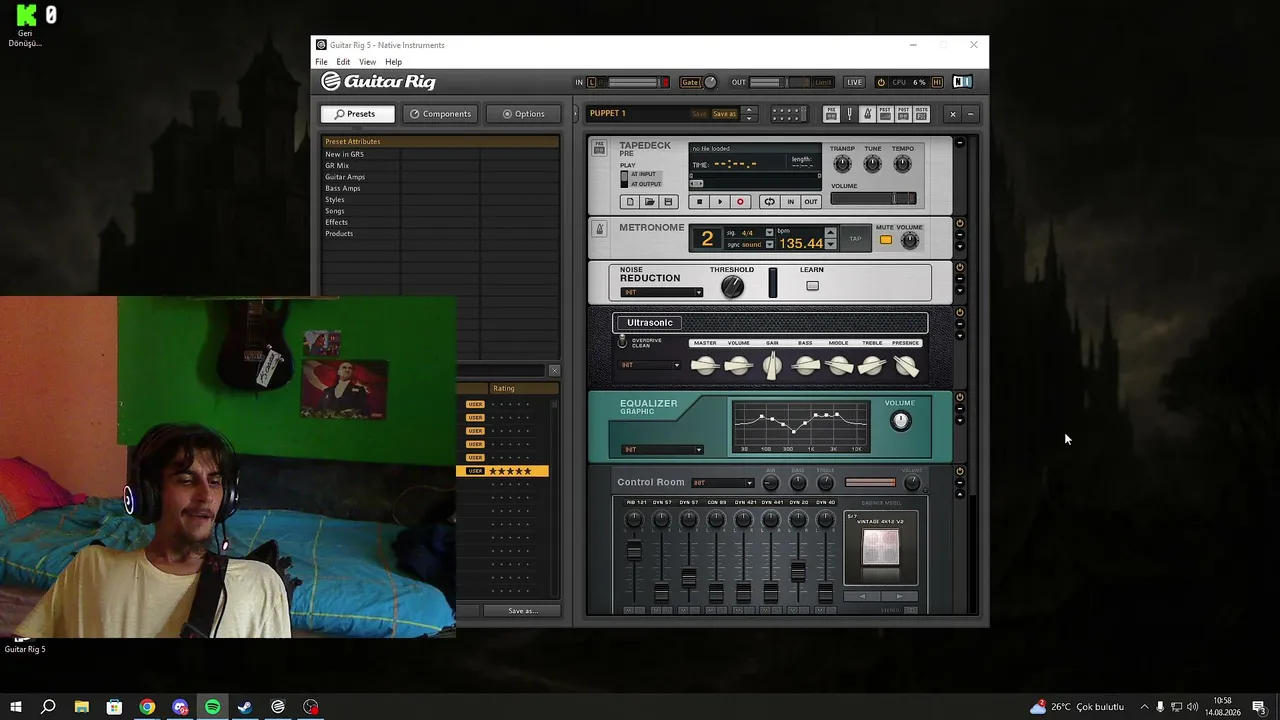This screenshot has width=1280, height=720.
Task: Show the tuner using the tuning fork icon
Action: (x=849, y=114)
